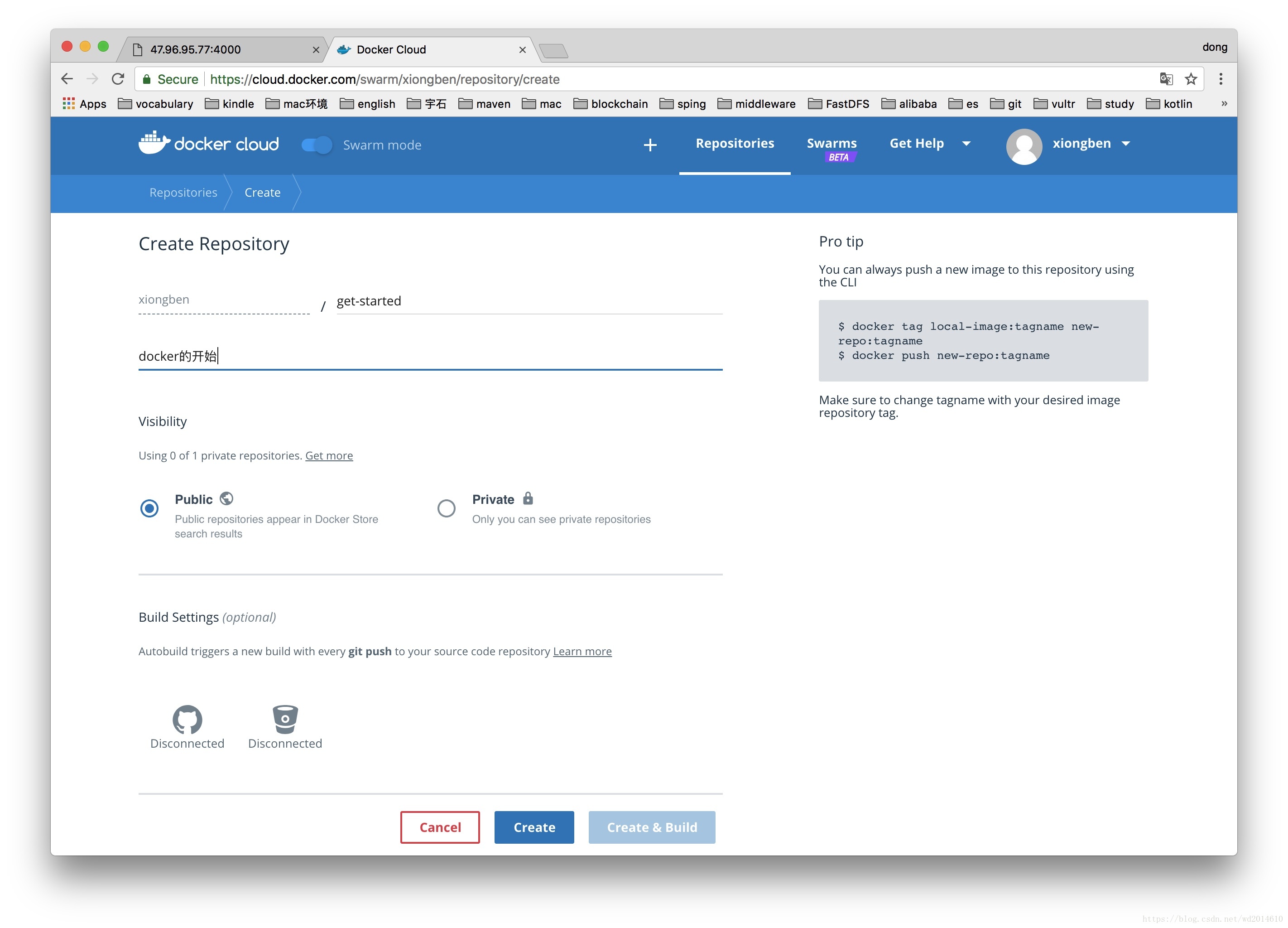Image resolution: width=1288 pixels, height=928 pixels.
Task: Click the translate page icon
Action: tap(1166, 79)
